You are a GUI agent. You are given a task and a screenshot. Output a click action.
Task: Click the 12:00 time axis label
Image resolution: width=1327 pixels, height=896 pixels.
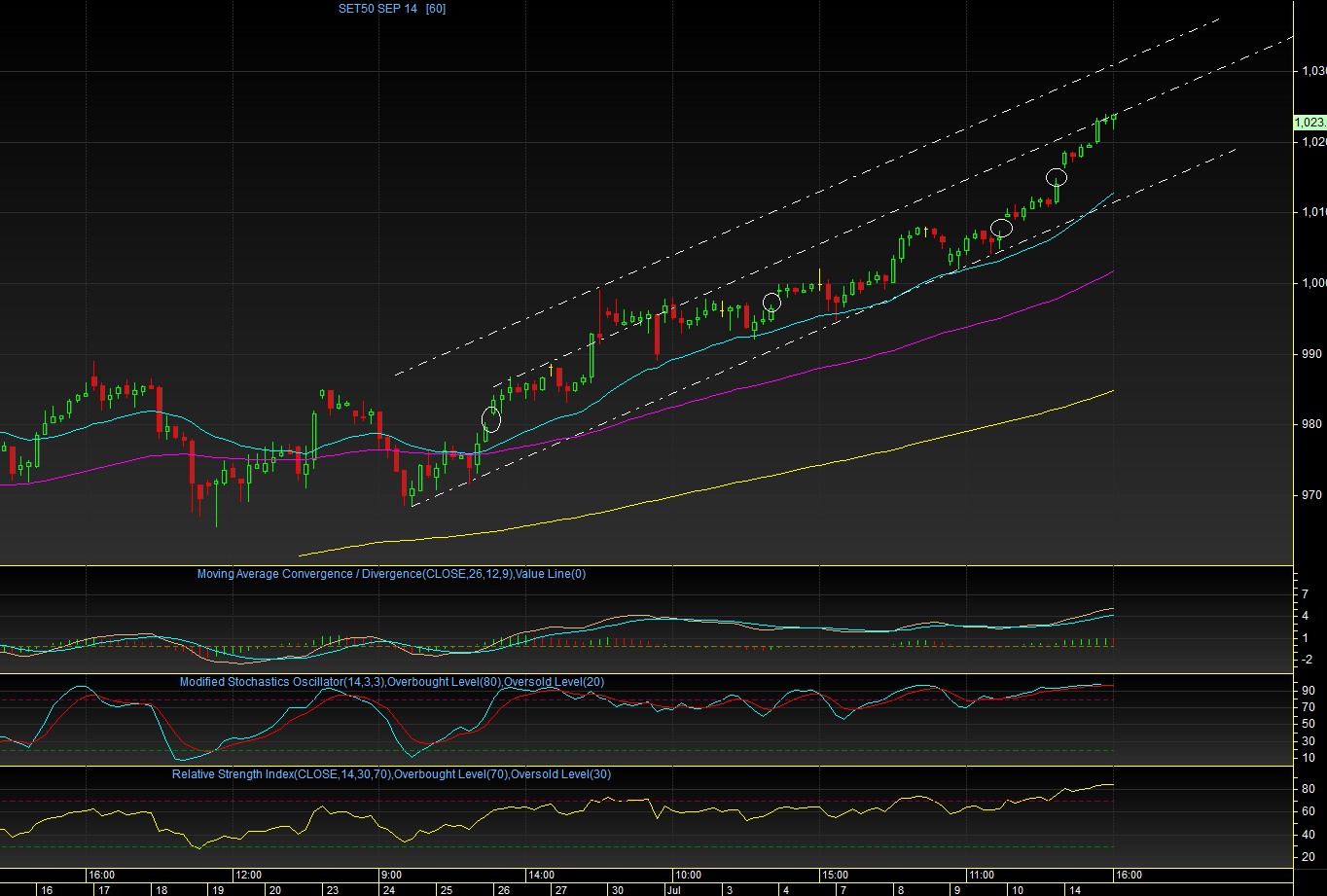[249, 875]
